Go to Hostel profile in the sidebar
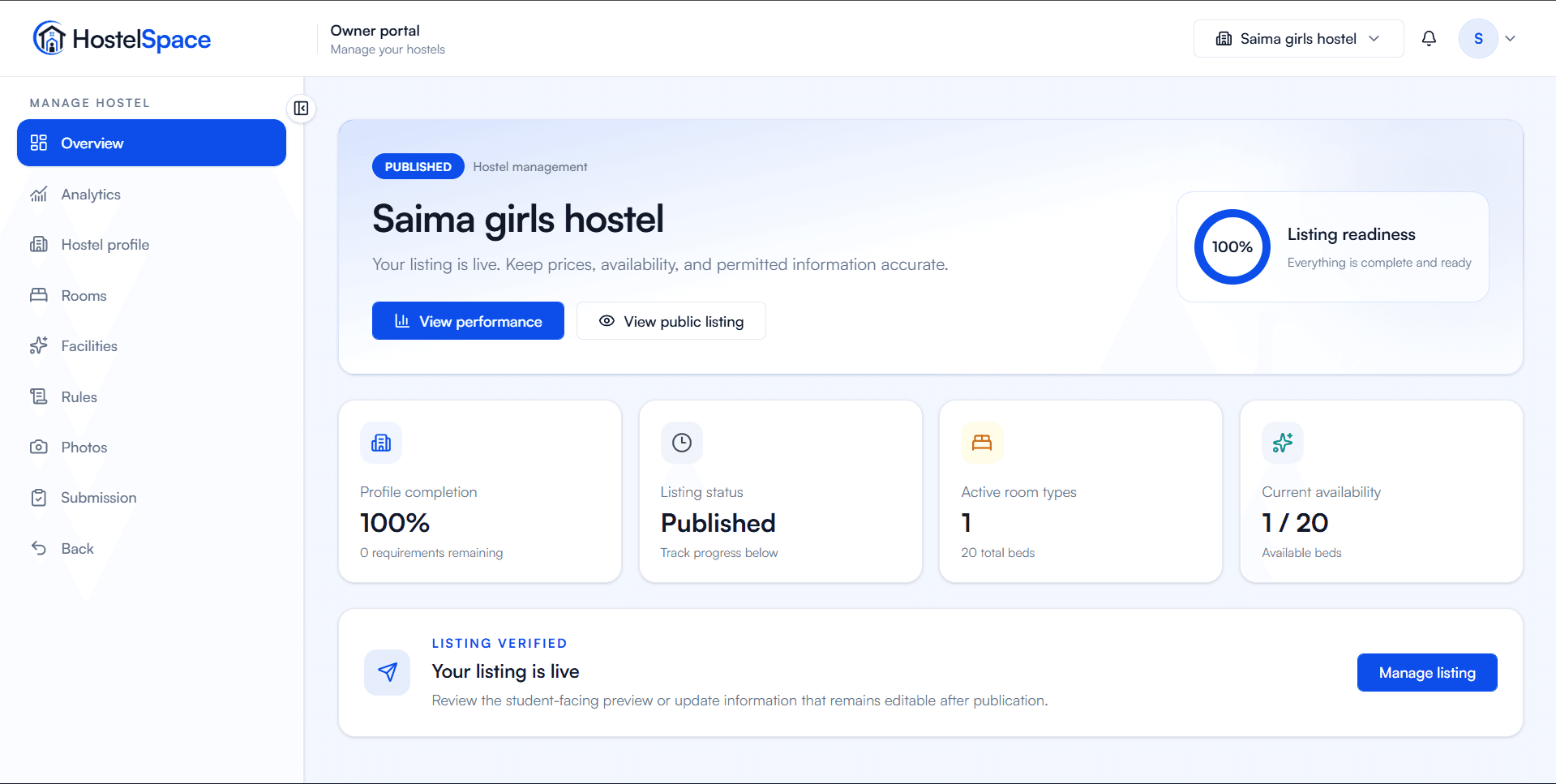Viewport: 1556px width, 784px height. [152, 245]
